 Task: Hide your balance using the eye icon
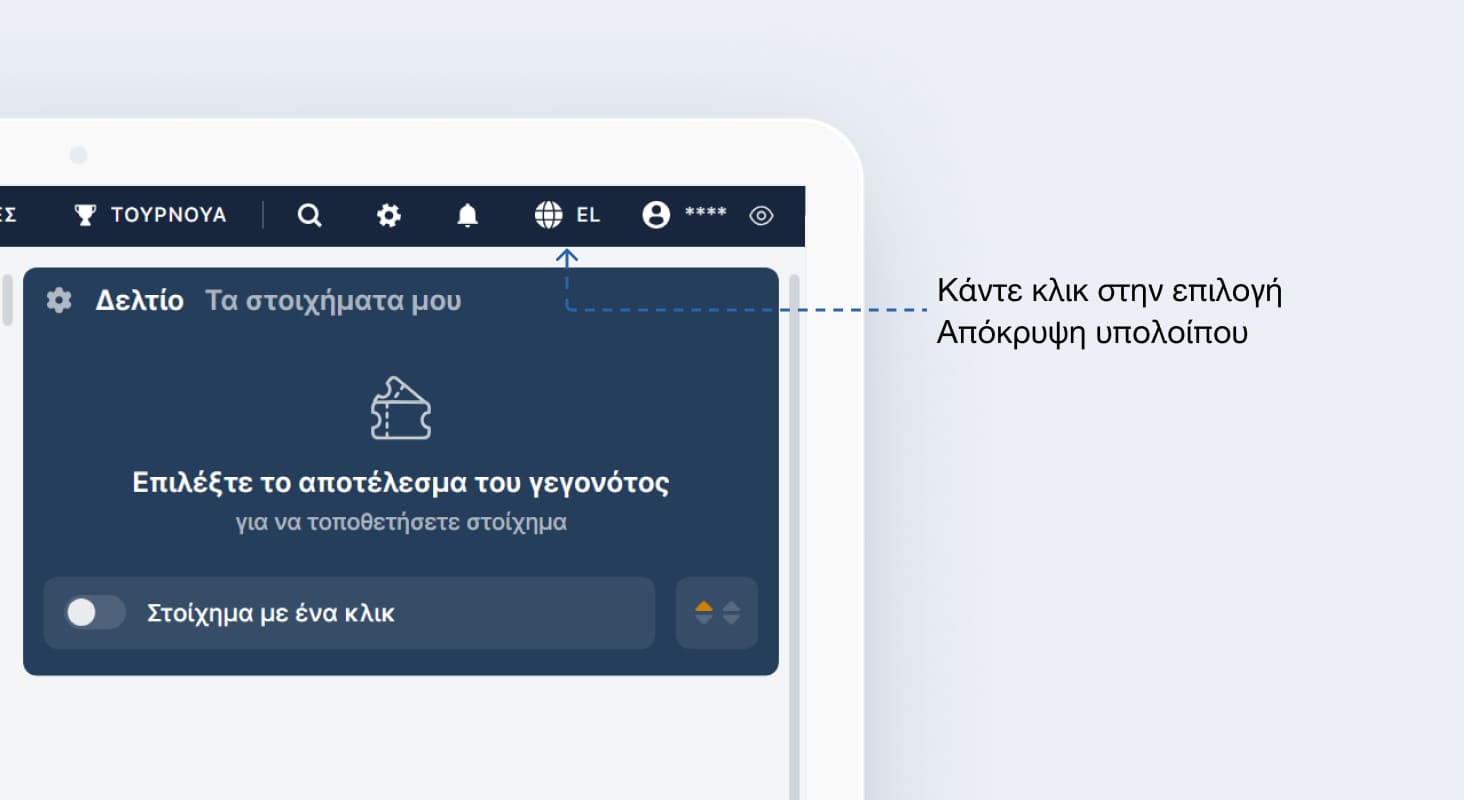coord(761,215)
